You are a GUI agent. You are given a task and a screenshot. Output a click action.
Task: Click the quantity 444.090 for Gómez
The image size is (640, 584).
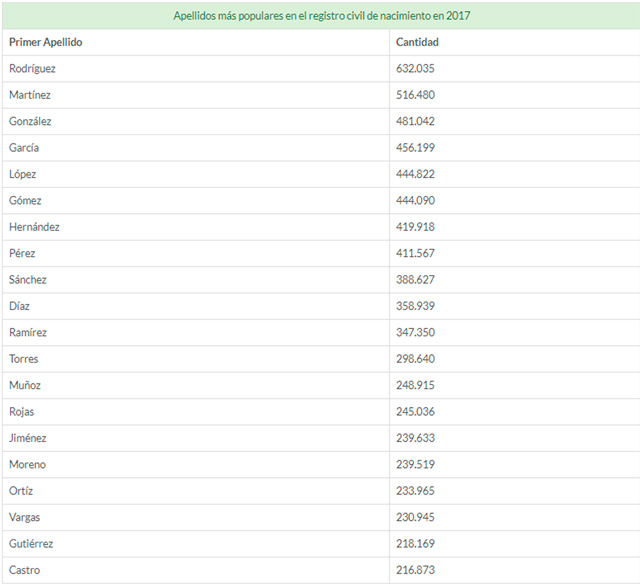pyautogui.click(x=416, y=201)
